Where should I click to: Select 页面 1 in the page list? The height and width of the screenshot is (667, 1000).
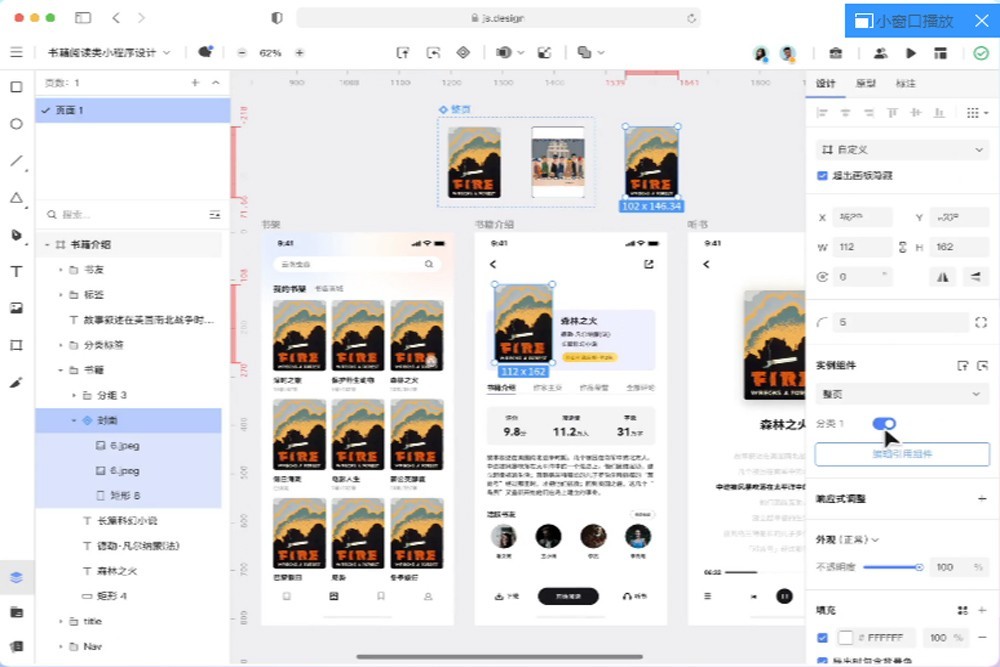pos(133,110)
